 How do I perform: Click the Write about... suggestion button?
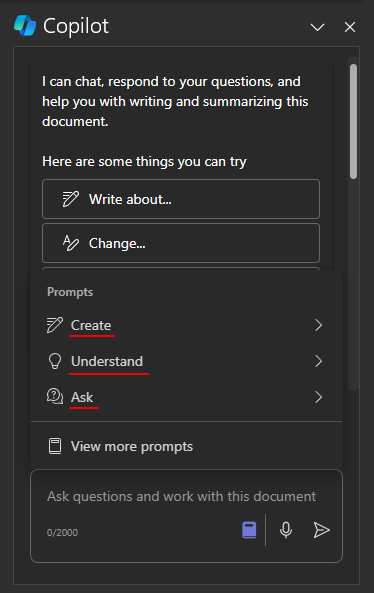coord(181,199)
